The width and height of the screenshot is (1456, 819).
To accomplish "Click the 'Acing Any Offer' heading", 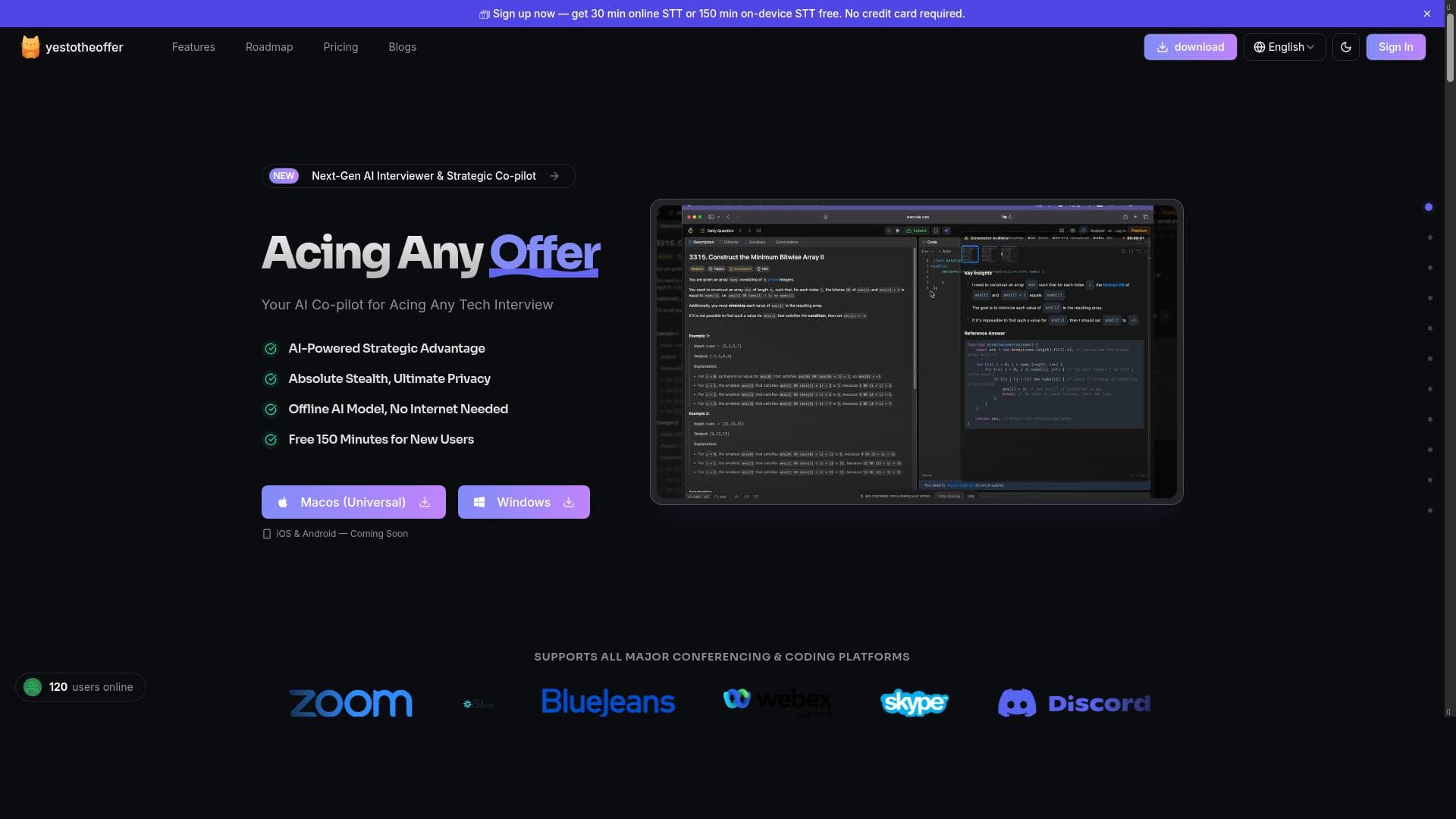I will point(431,253).
